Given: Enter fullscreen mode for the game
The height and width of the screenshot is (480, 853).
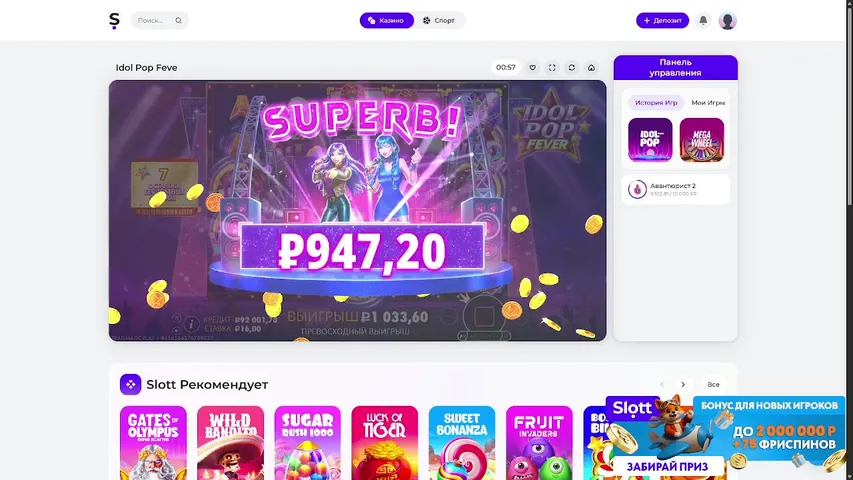Looking at the screenshot, I should [552, 67].
